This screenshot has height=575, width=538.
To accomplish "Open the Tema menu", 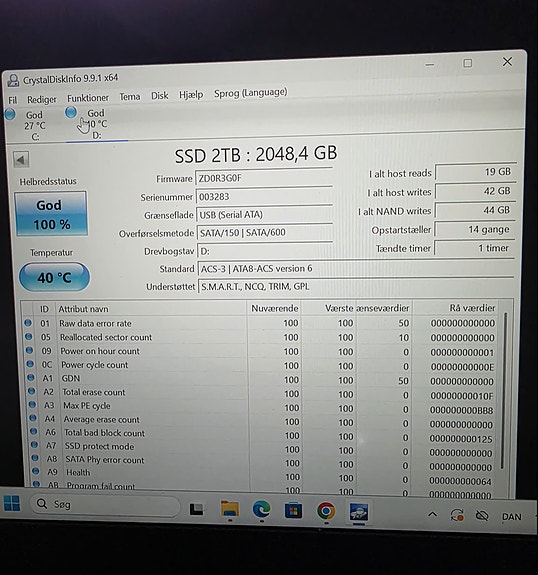I will (130, 97).
